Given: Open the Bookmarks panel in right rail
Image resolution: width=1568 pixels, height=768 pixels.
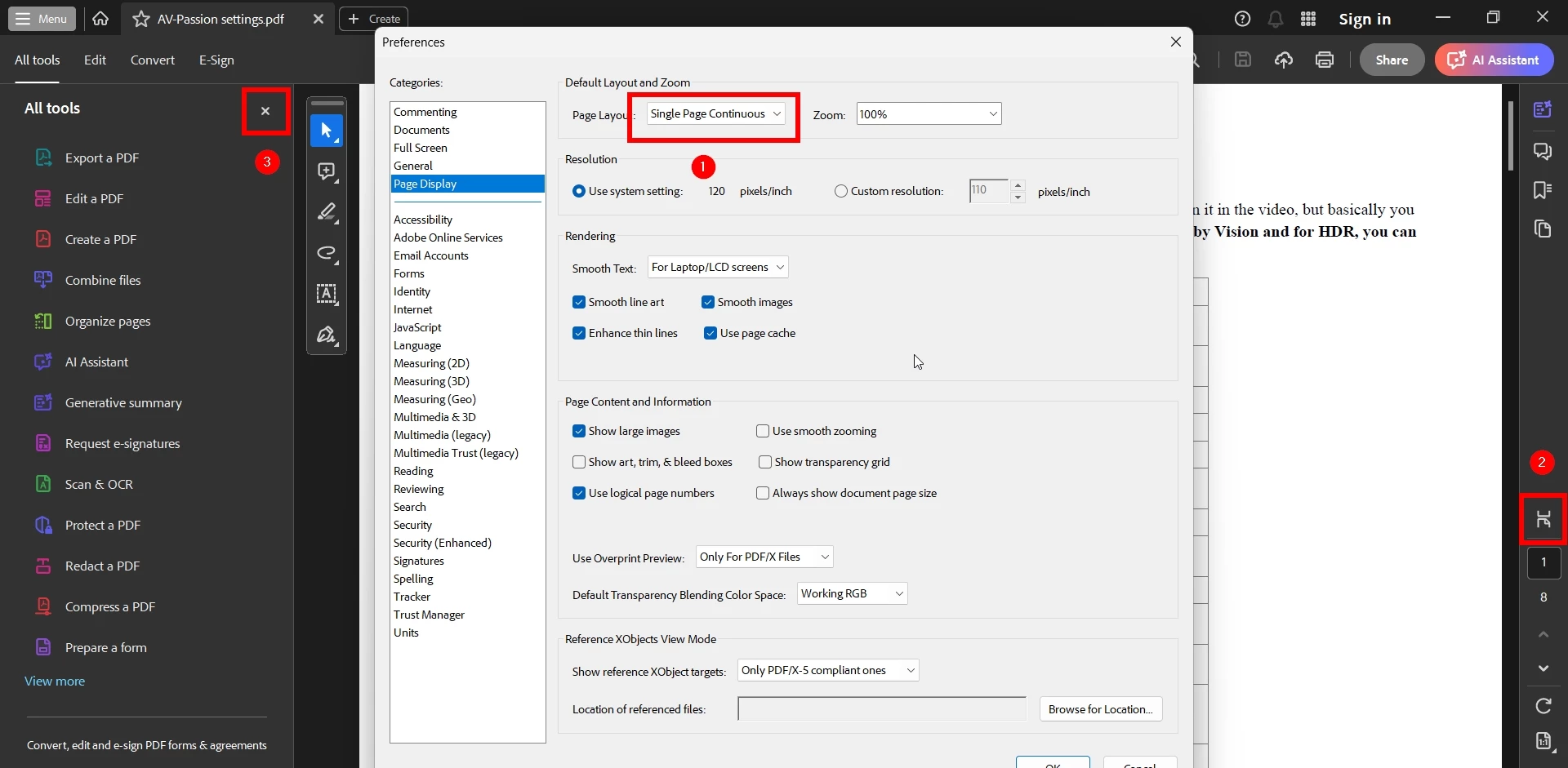Looking at the screenshot, I should pos(1543,190).
